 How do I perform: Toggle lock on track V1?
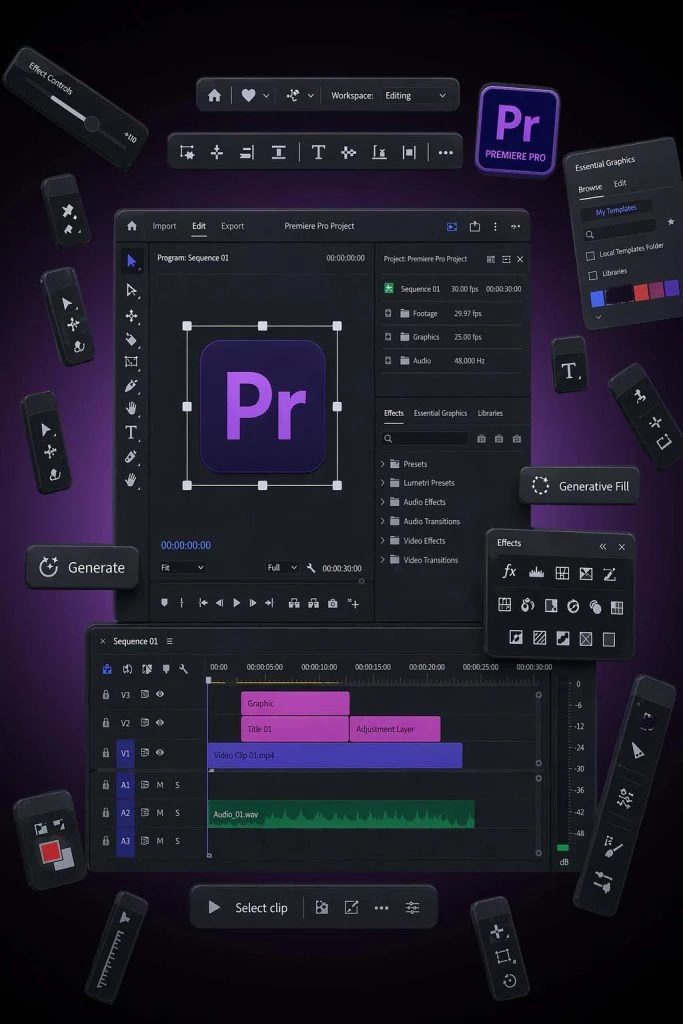(x=106, y=753)
